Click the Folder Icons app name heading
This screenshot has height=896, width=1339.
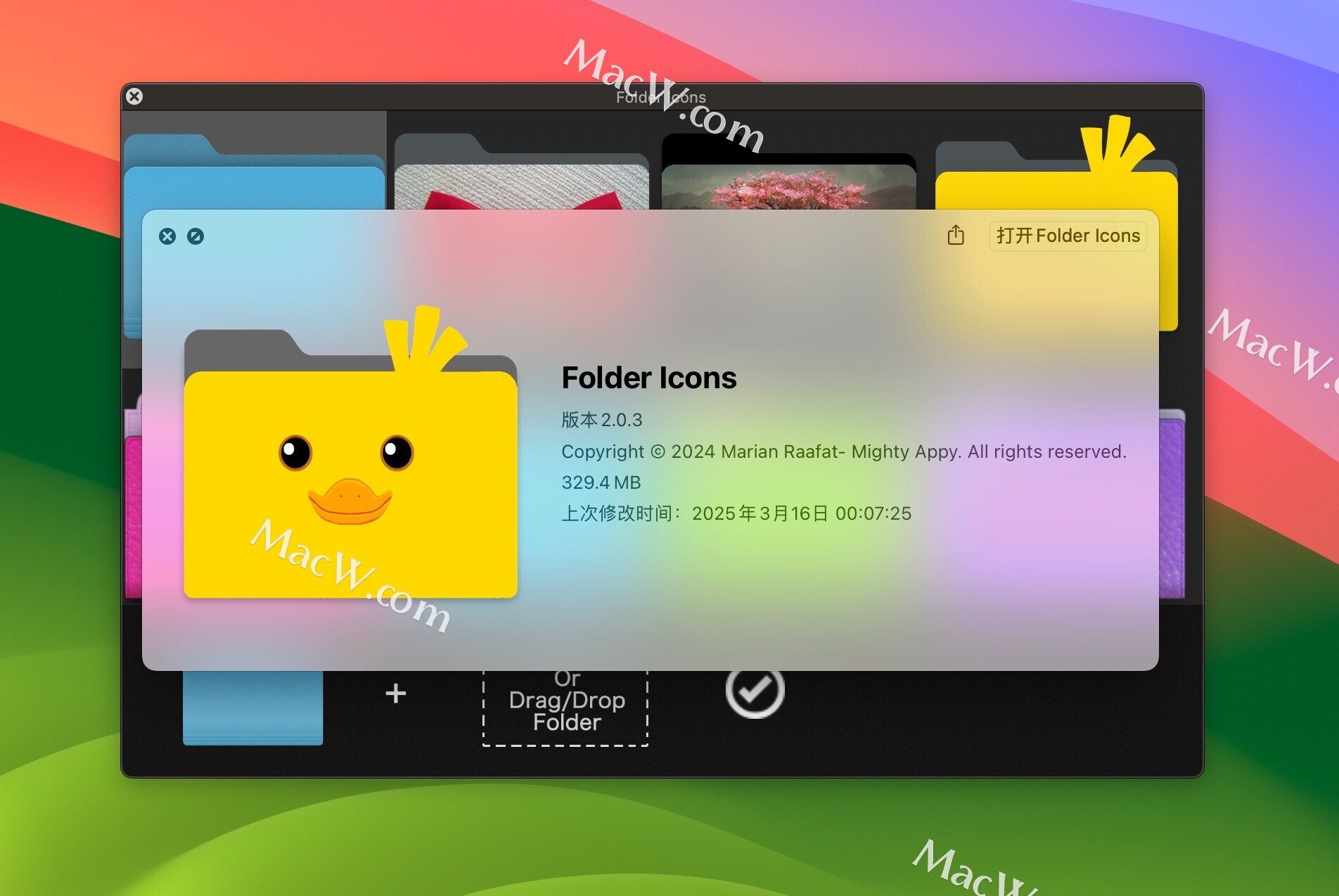[x=649, y=378]
